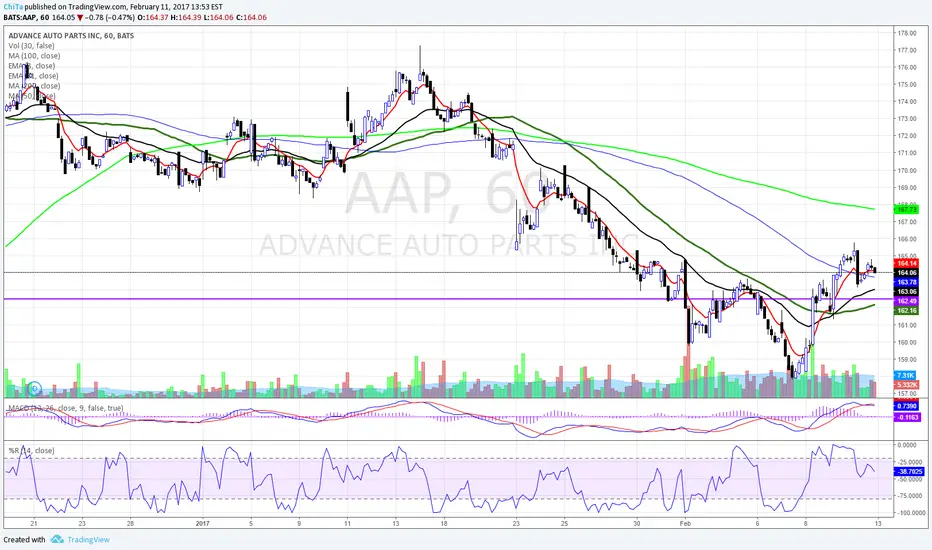Select the BATS:AAP, 60 symbol header
Image resolution: width=932 pixels, height=550 pixels.
pos(26,18)
